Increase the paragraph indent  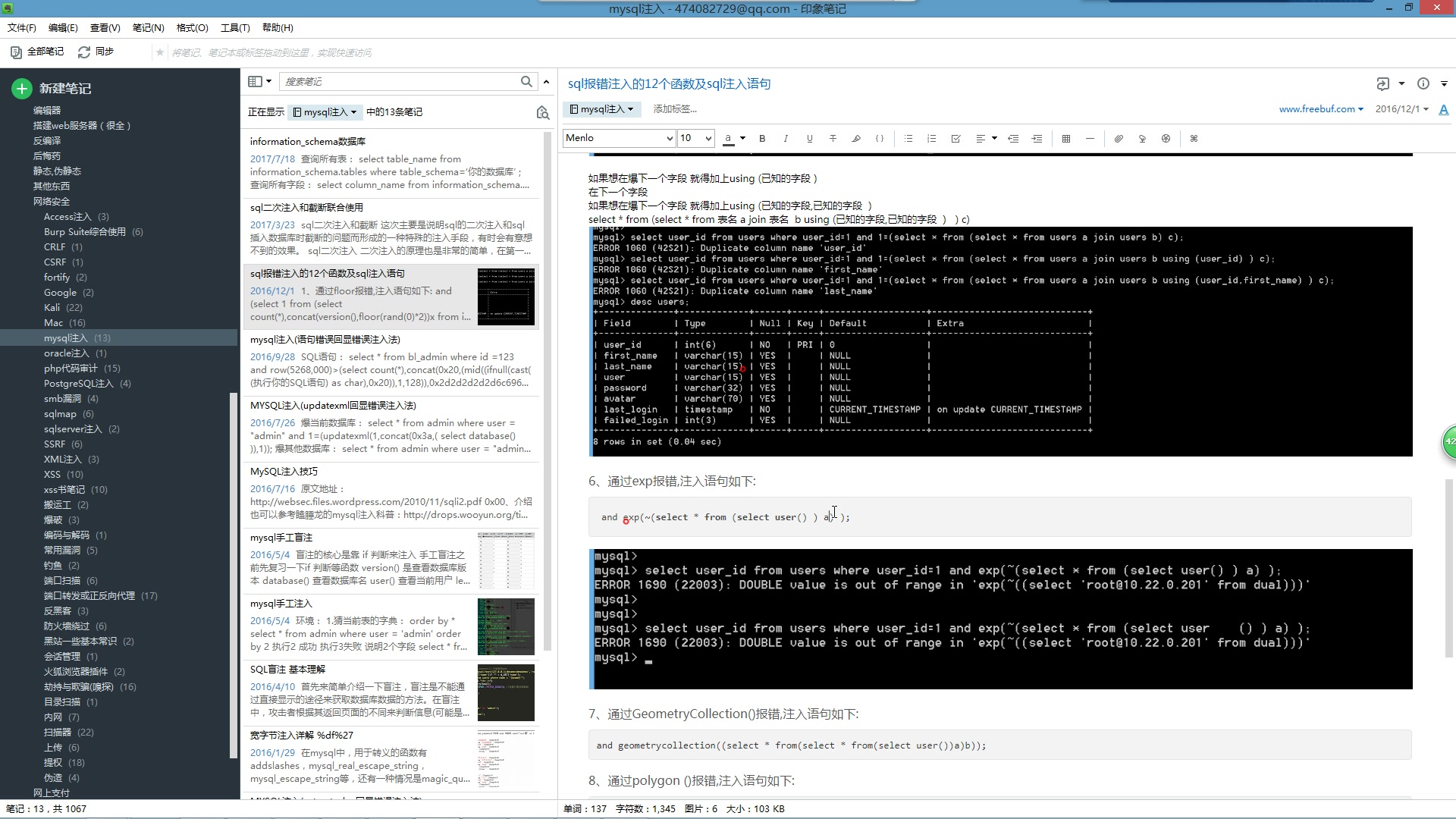pos(1037,139)
